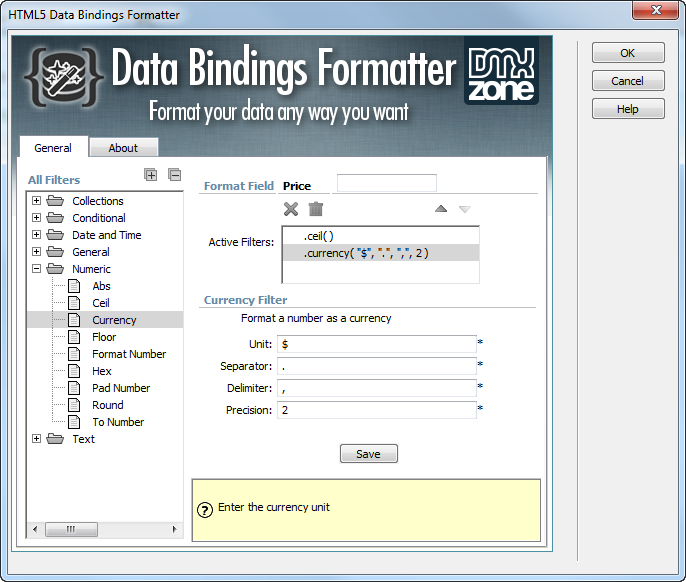Click the Separator input field
Screen dimensions: 686x582
point(377,366)
